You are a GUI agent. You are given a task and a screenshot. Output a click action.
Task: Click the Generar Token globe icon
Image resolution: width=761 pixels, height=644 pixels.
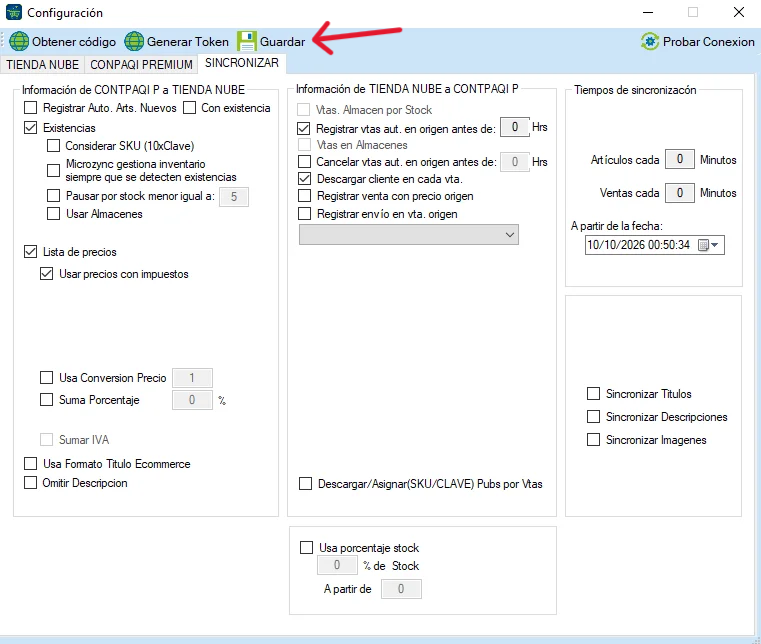[x=134, y=41]
